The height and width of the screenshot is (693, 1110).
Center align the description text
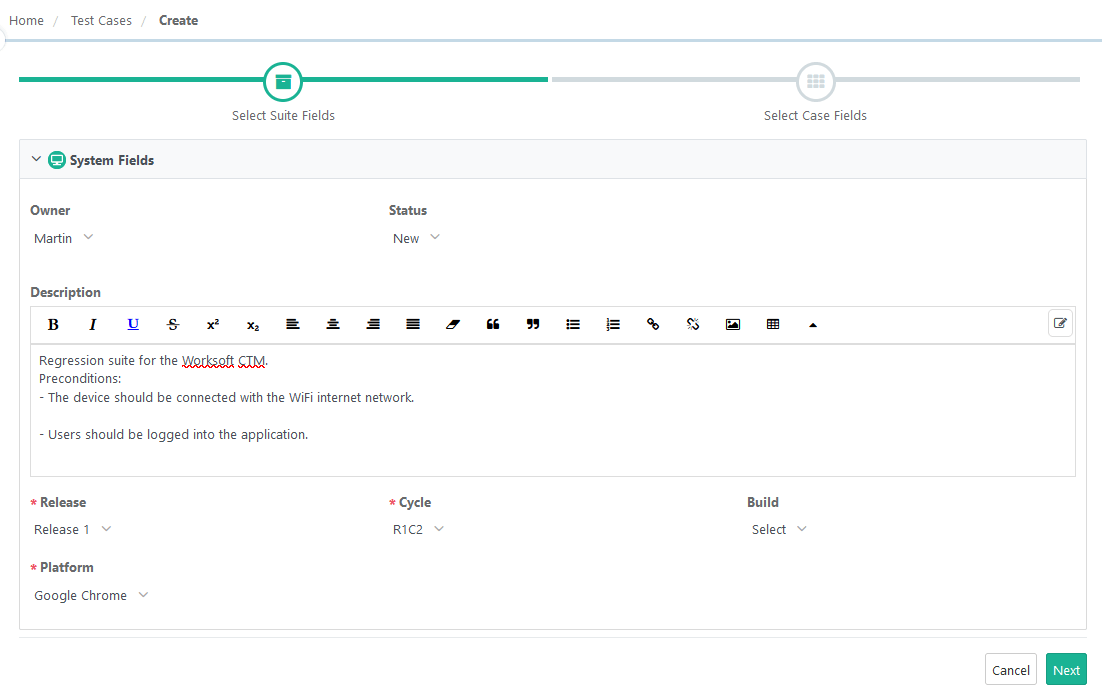click(333, 325)
